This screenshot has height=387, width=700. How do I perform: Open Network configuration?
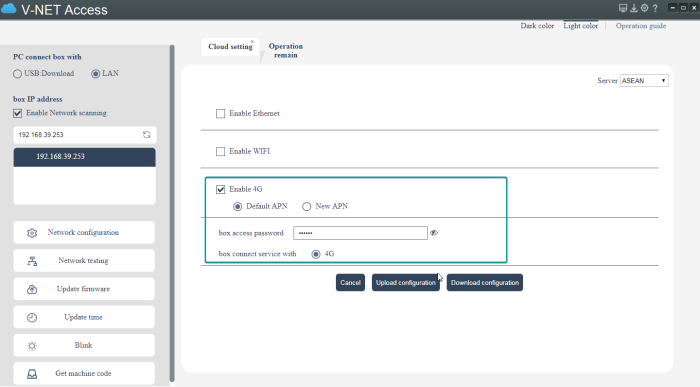[x=84, y=233]
